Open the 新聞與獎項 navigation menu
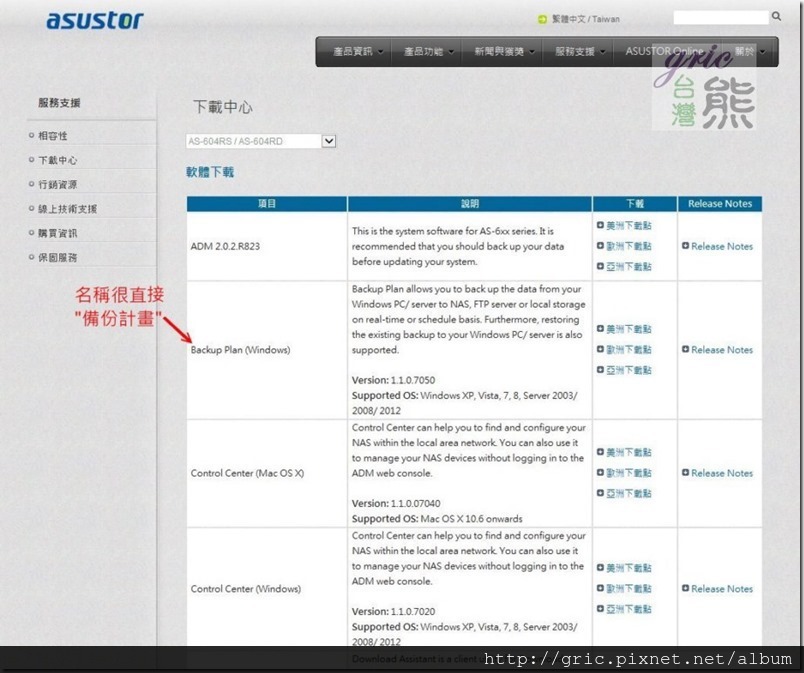Viewport: 804px width, 673px height. [499, 51]
